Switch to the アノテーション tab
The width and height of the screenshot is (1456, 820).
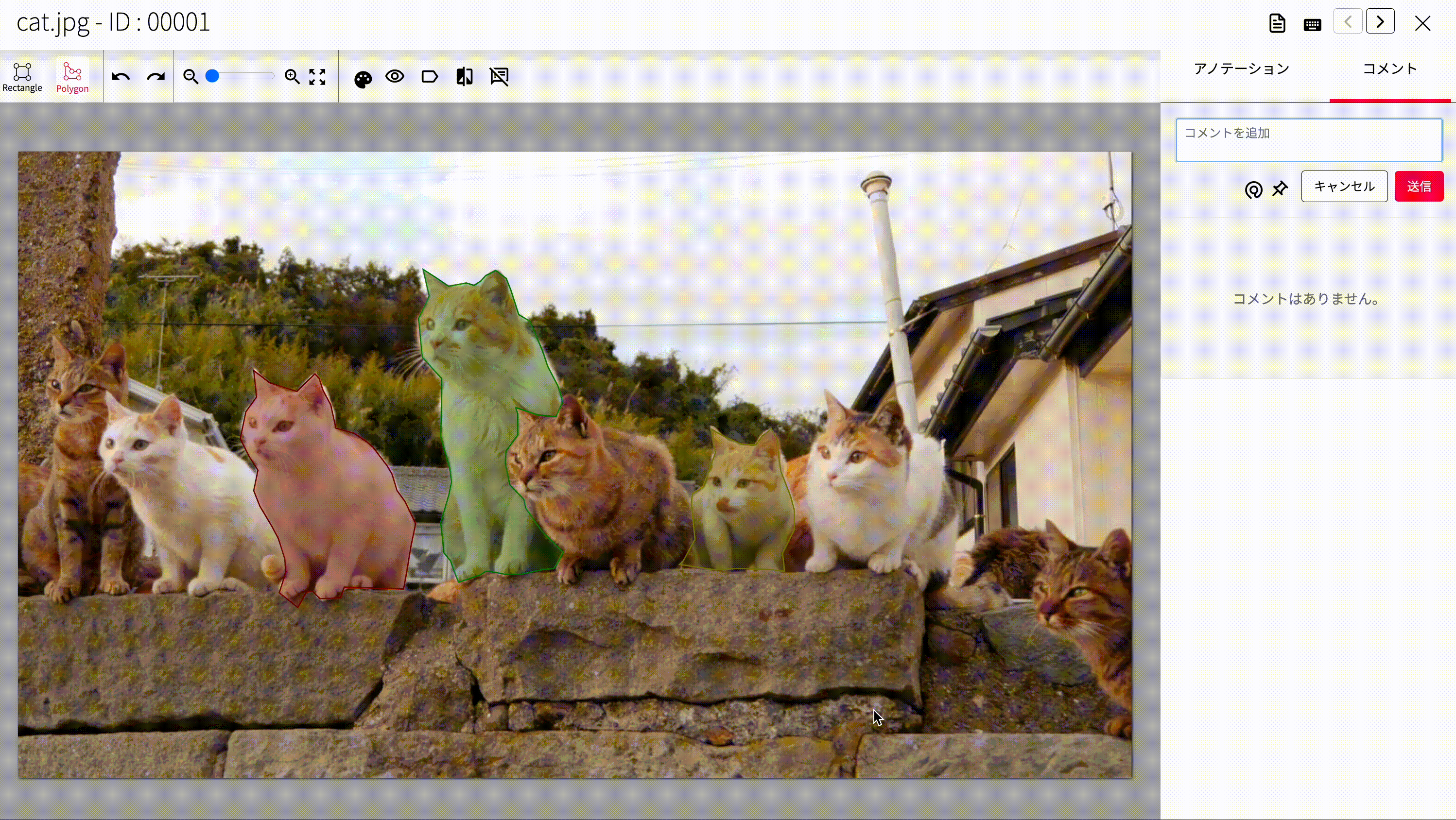click(x=1241, y=69)
